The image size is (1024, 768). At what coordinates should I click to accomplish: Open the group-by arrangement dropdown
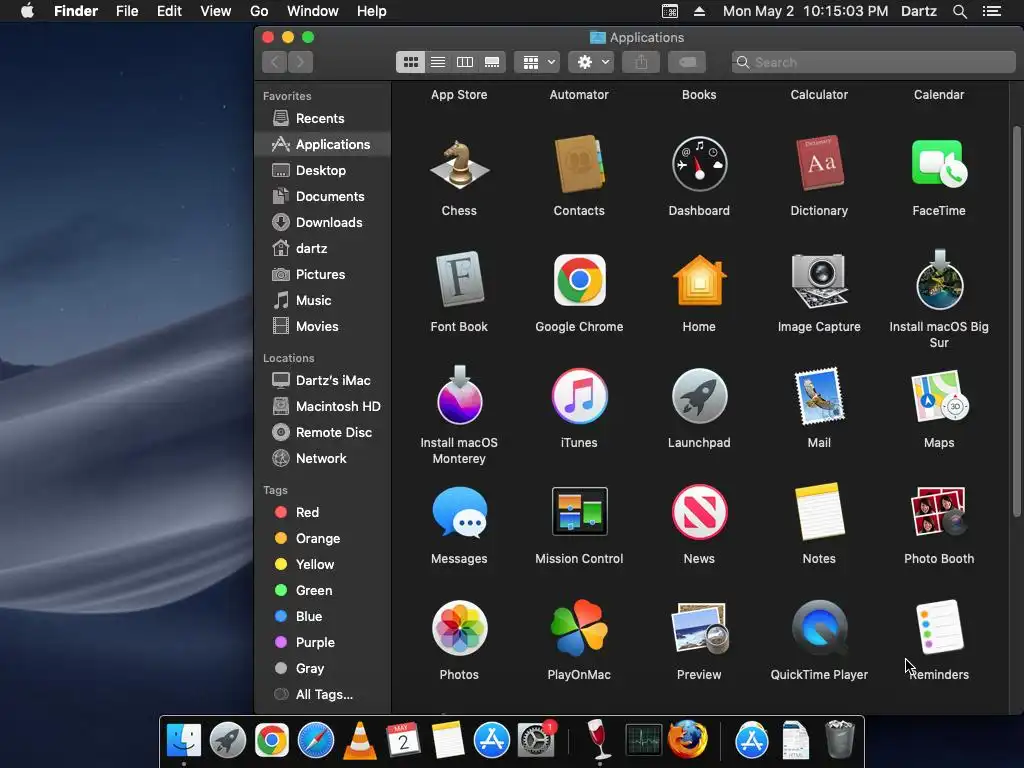(537, 62)
